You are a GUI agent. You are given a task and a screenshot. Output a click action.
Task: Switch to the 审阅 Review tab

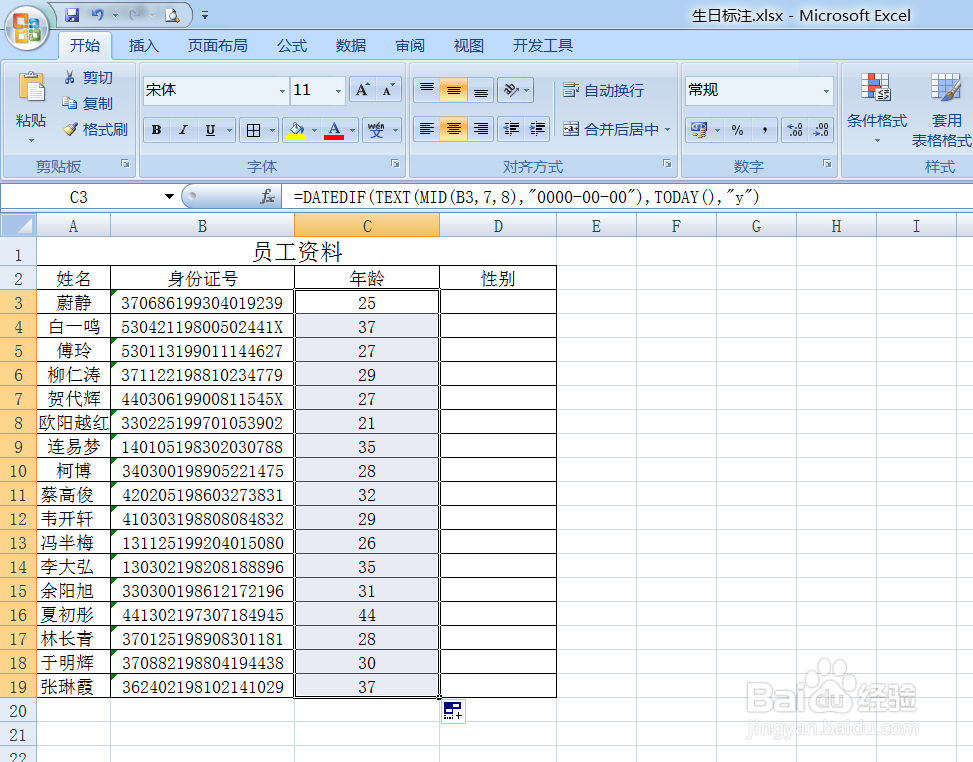pyautogui.click(x=410, y=45)
